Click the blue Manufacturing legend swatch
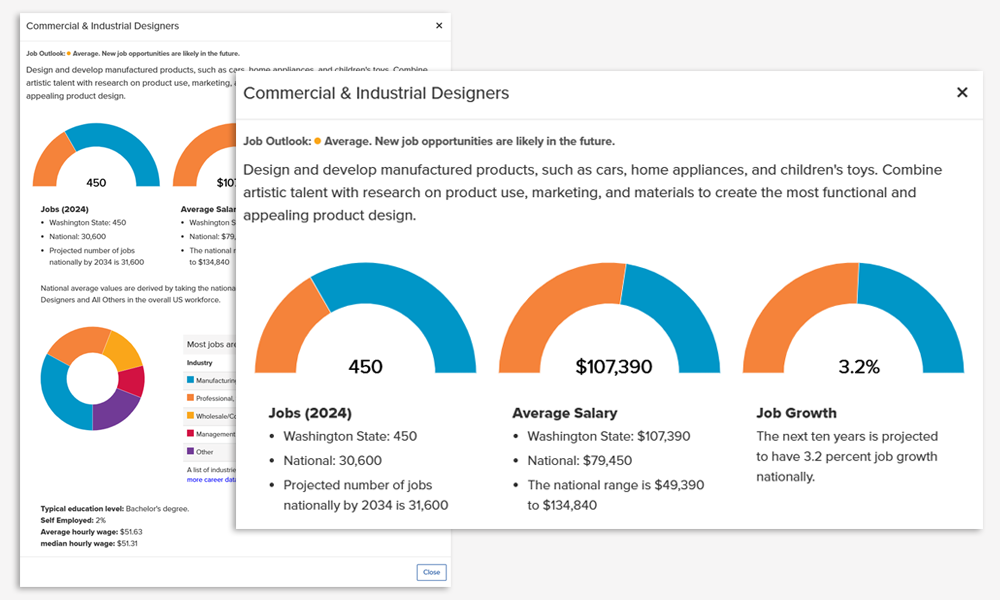This screenshot has height=600, width=1000. click(191, 380)
